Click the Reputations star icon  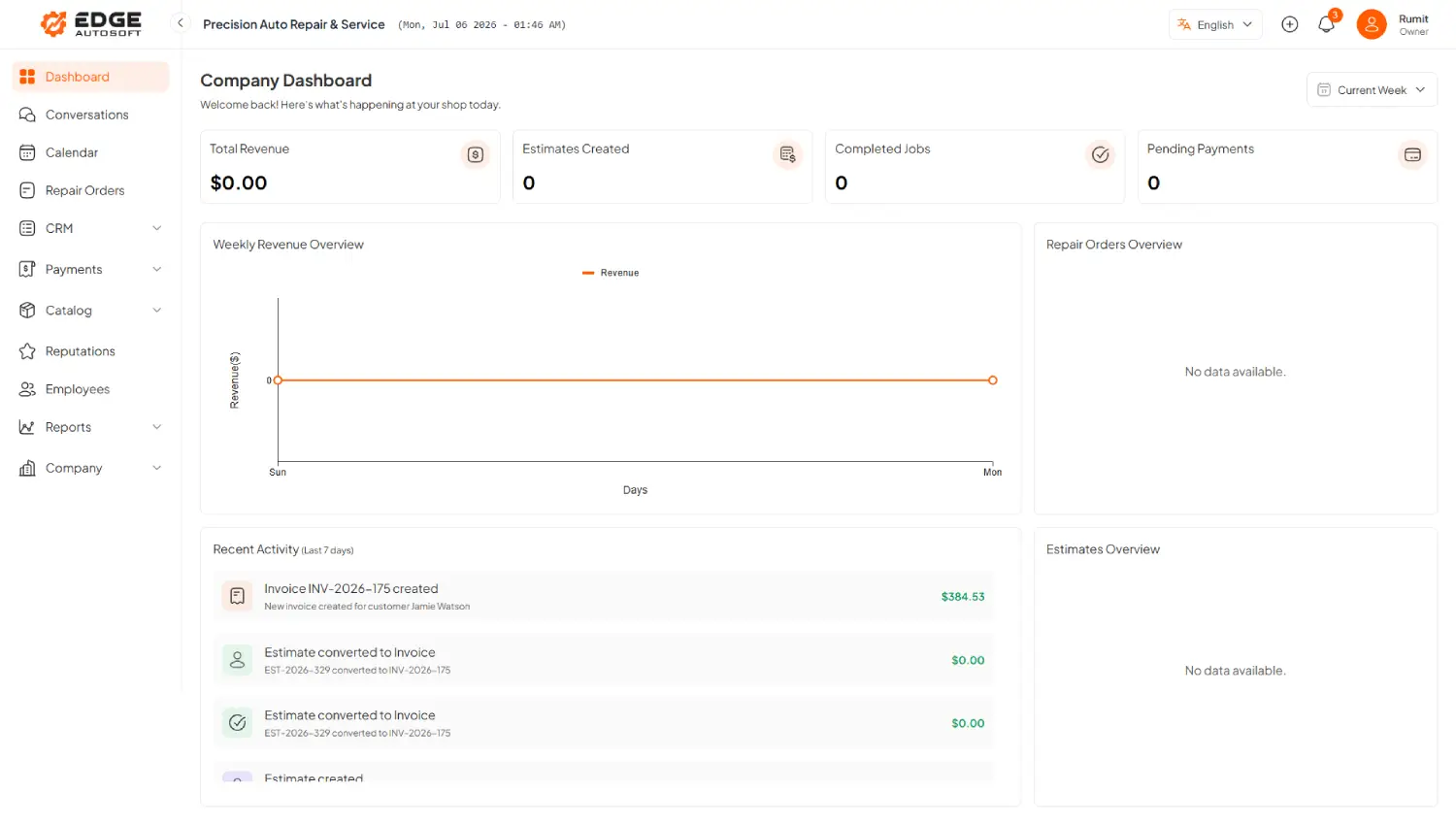point(27,351)
